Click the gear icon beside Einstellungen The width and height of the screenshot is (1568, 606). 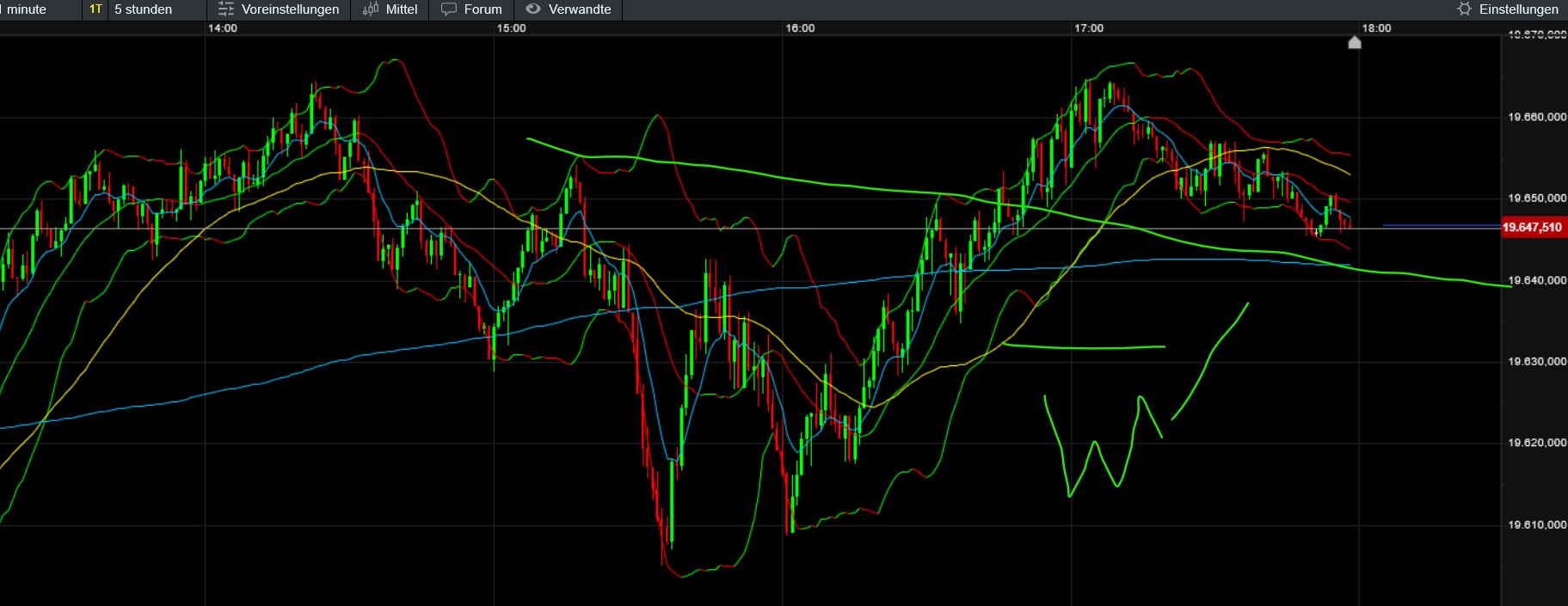click(x=1464, y=9)
